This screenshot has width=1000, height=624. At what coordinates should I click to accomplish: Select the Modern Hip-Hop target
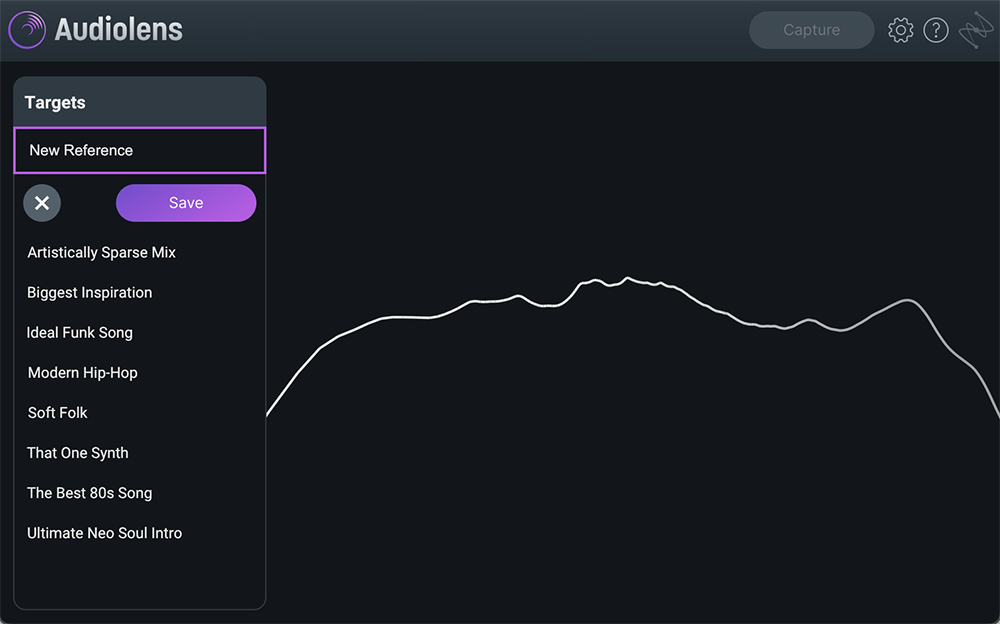tap(82, 372)
